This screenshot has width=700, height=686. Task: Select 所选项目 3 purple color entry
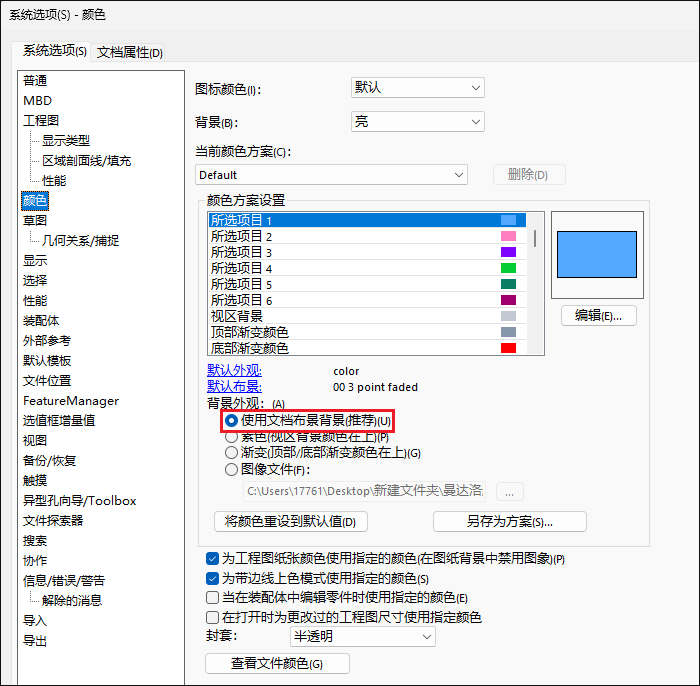[x=367, y=252]
